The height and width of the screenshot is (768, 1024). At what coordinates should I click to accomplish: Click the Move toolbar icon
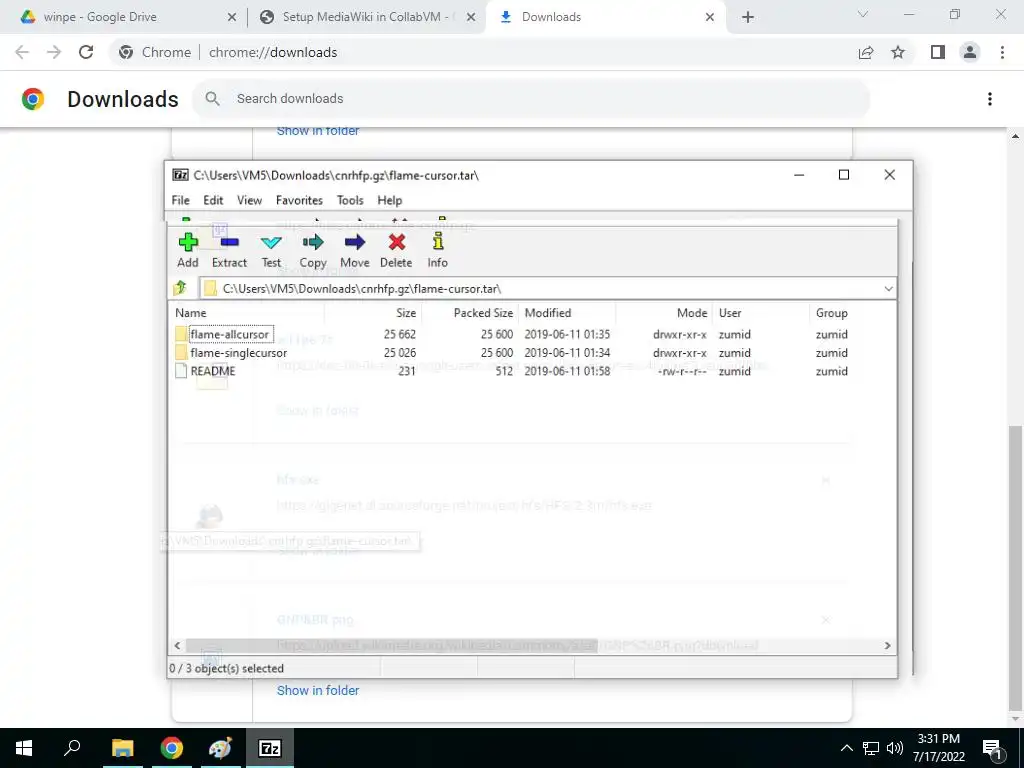[355, 250]
